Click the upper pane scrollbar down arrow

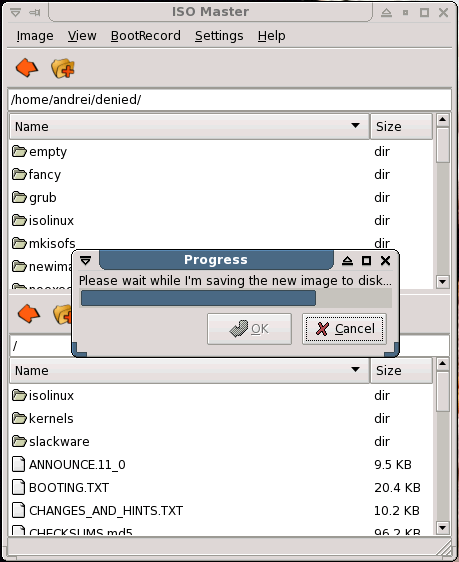(x=443, y=282)
